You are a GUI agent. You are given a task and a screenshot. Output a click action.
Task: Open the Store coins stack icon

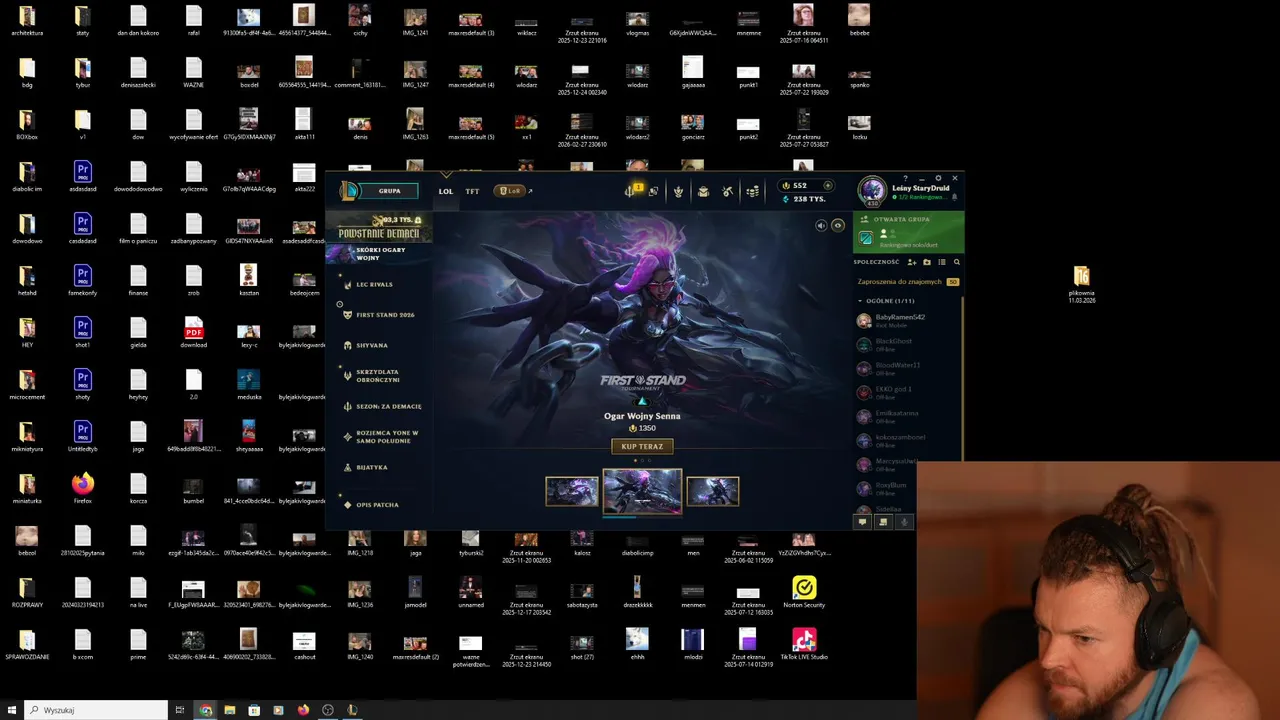pos(753,191)
